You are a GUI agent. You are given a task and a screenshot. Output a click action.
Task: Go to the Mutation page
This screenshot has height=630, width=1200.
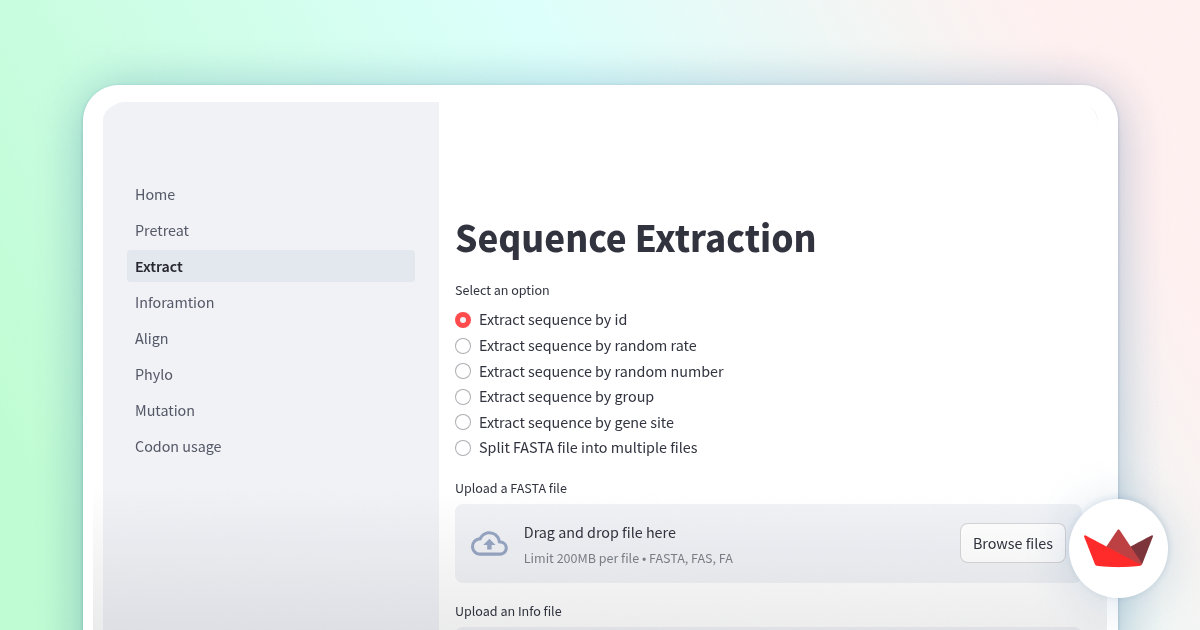165,410
